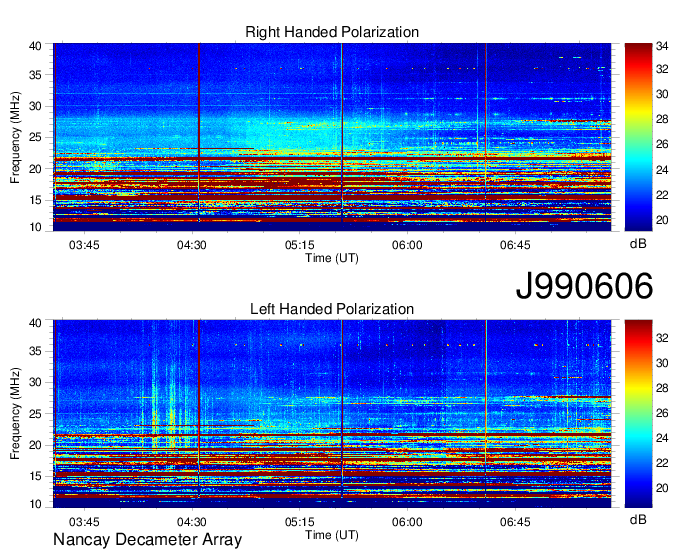
Task: Click 06:45 time tick on Right Handed plot
Action: tap(515, 245)
